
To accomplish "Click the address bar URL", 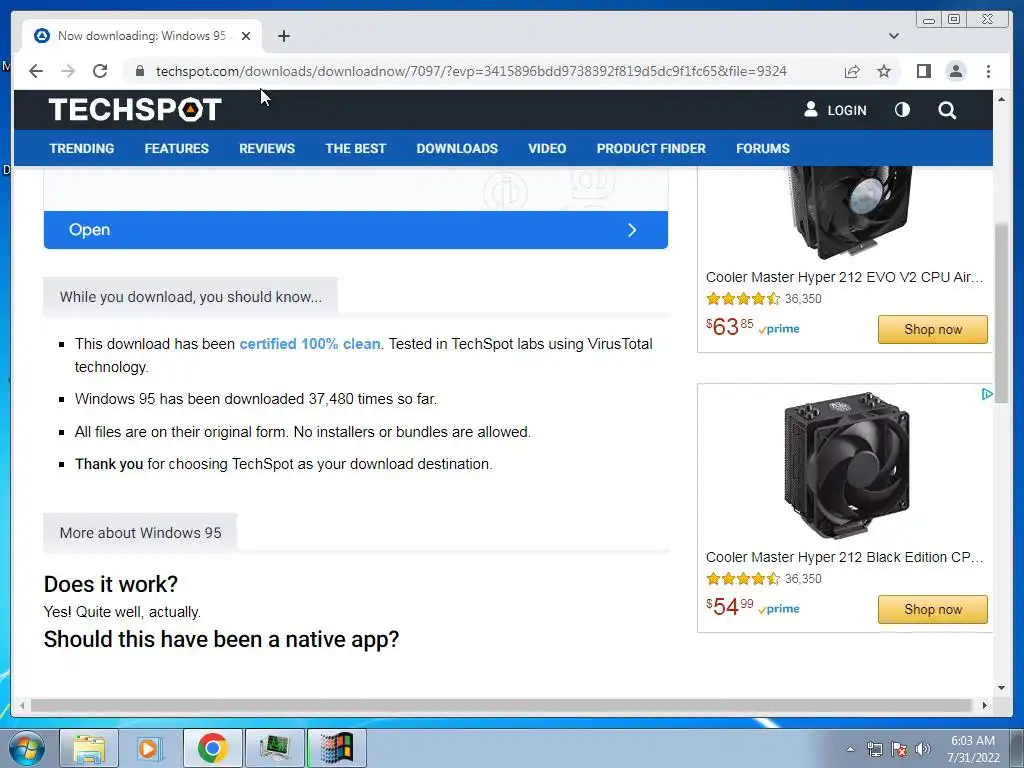I will pyautogui.click(x=471, y=71).
